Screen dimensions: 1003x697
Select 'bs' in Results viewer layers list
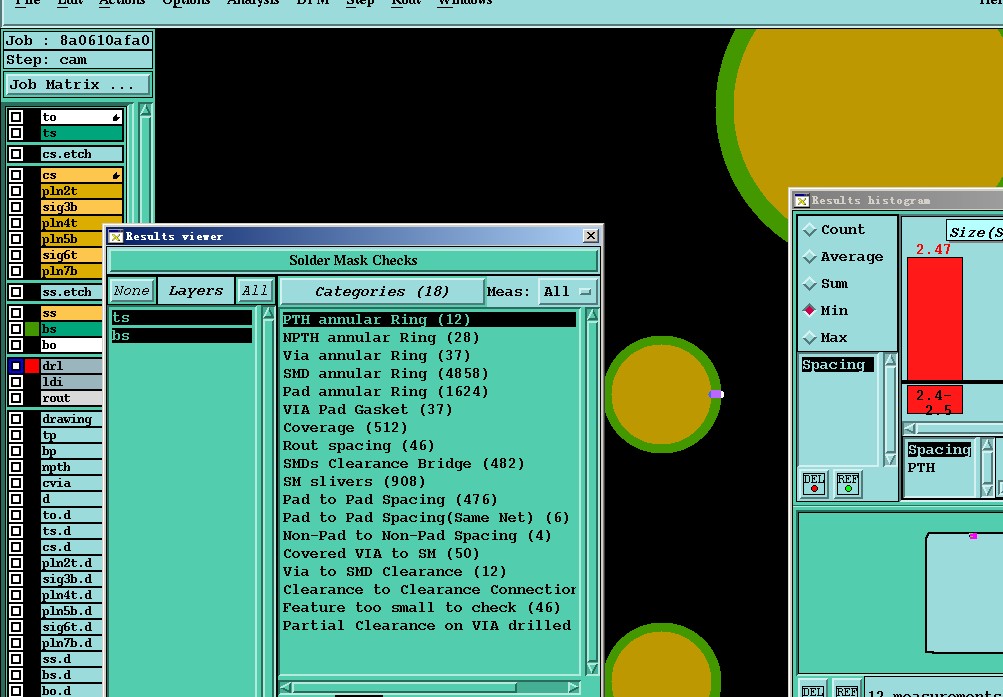[182, 335]
